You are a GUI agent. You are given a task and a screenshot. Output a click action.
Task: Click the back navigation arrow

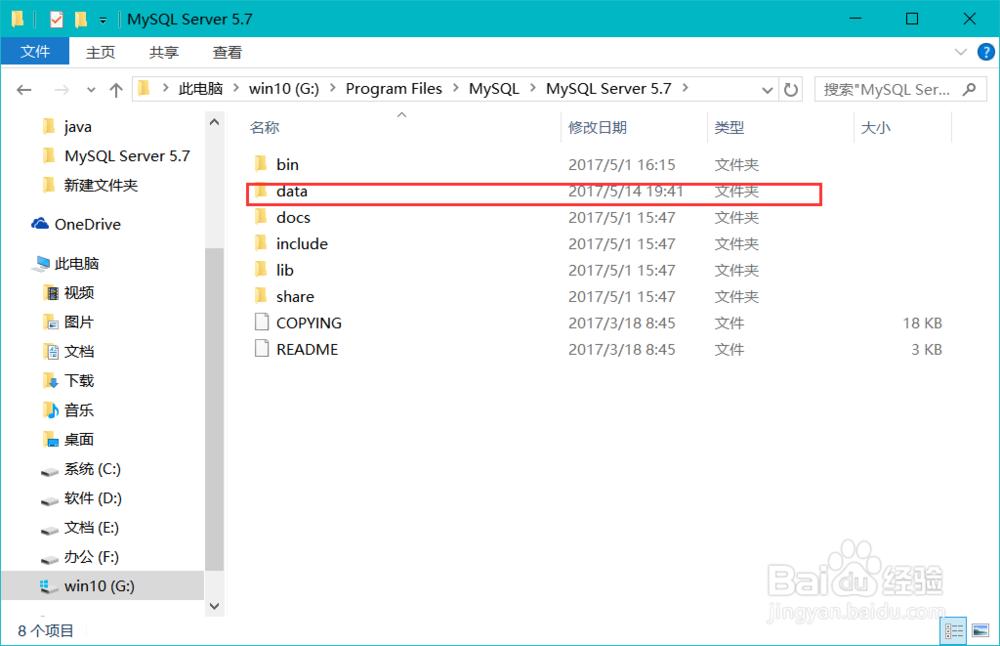[24, 88]
